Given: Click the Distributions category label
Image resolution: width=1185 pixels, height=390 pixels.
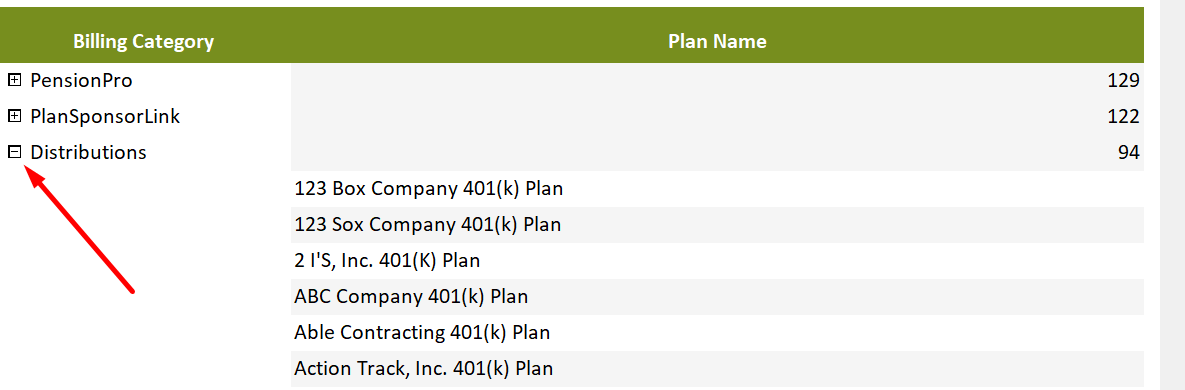Looking at the screenshot, I should (x=88, y=152).
